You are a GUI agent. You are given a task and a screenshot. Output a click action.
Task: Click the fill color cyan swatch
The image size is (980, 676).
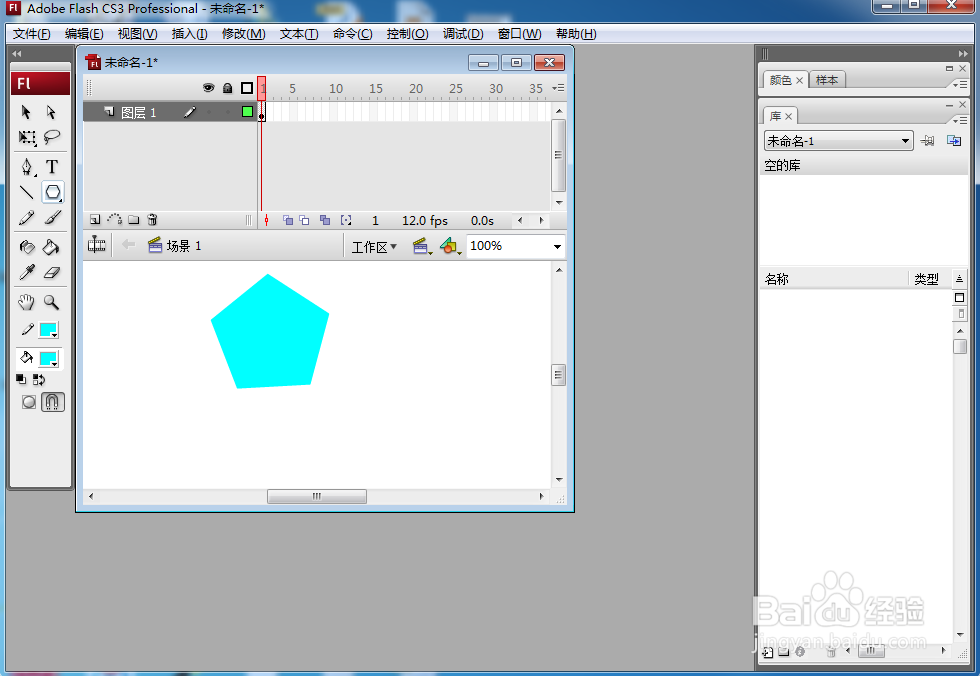[48, 359]
